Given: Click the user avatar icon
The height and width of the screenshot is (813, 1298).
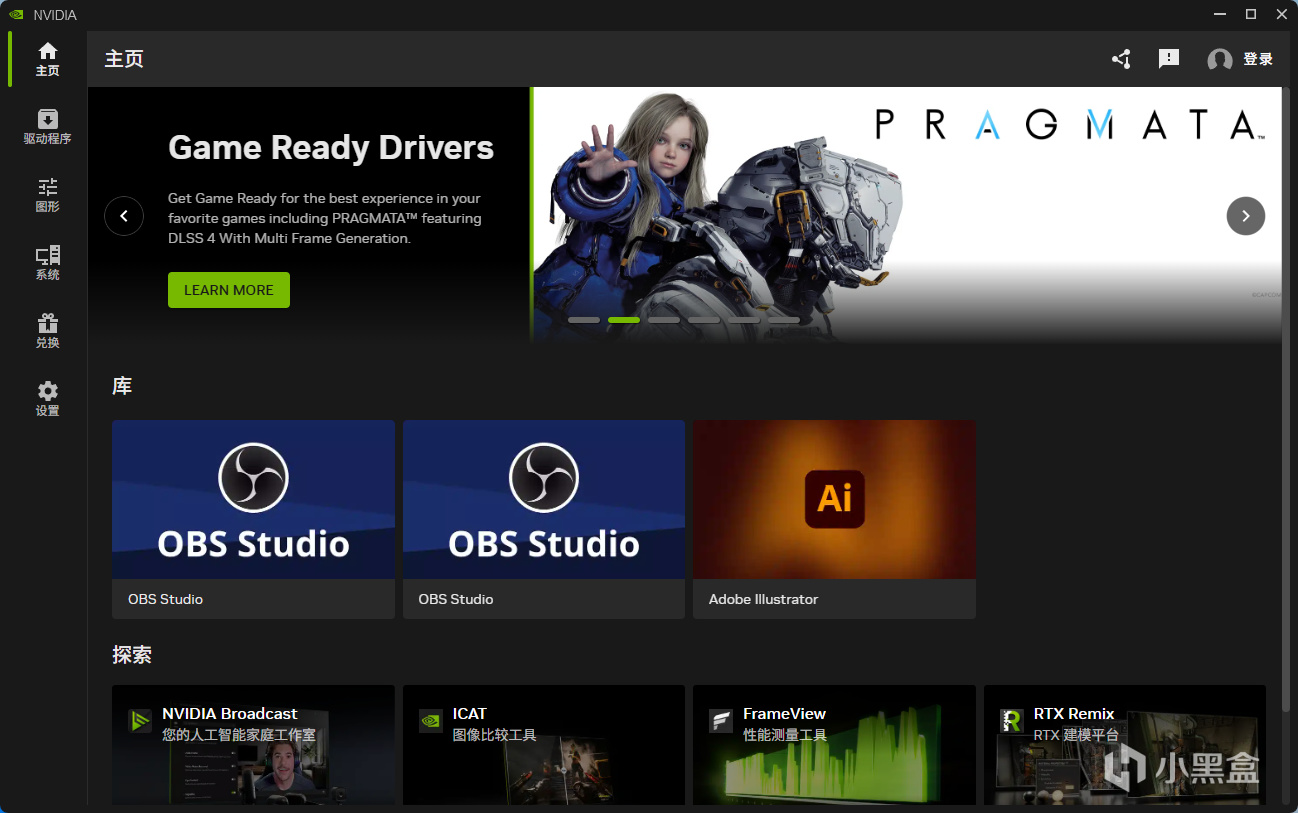Looking at the screenshot, I should (x=1219, y=60).
